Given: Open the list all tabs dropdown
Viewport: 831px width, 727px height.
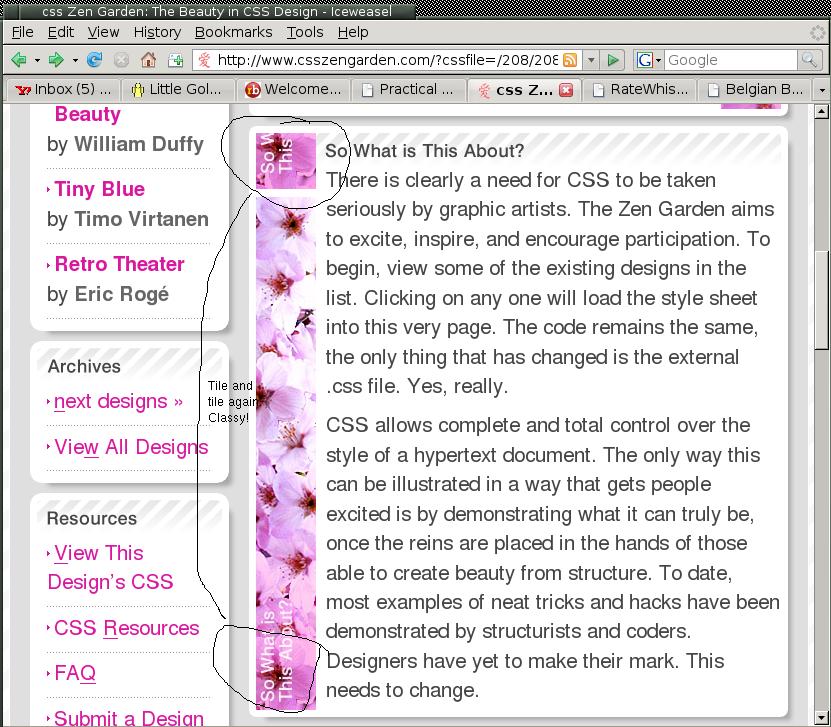Looking at the screenshot, I should (822, 90).
